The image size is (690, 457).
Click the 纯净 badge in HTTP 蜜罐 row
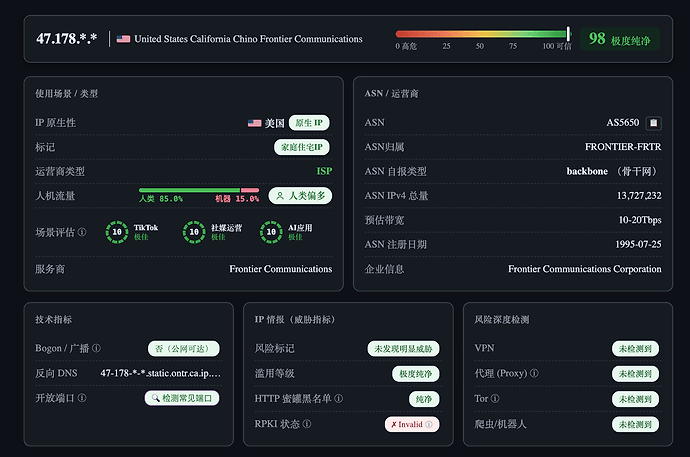[424, 399]
